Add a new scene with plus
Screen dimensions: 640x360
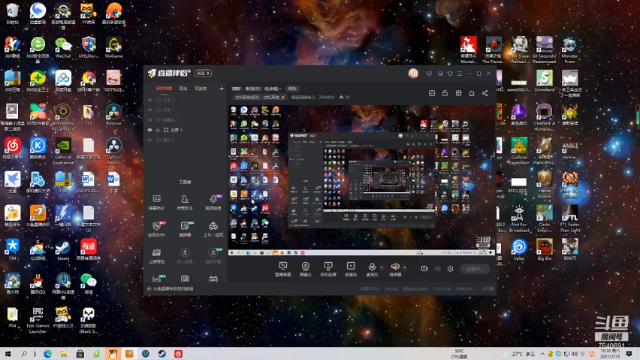point(221,89)
